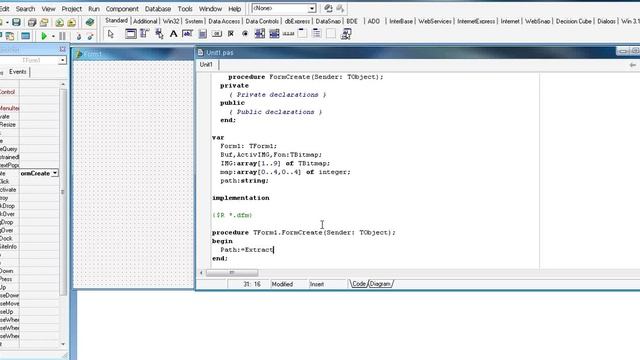Pick the CheckBox component icon
The width and height of the screenshot is (640, 360).
point(231,34)
